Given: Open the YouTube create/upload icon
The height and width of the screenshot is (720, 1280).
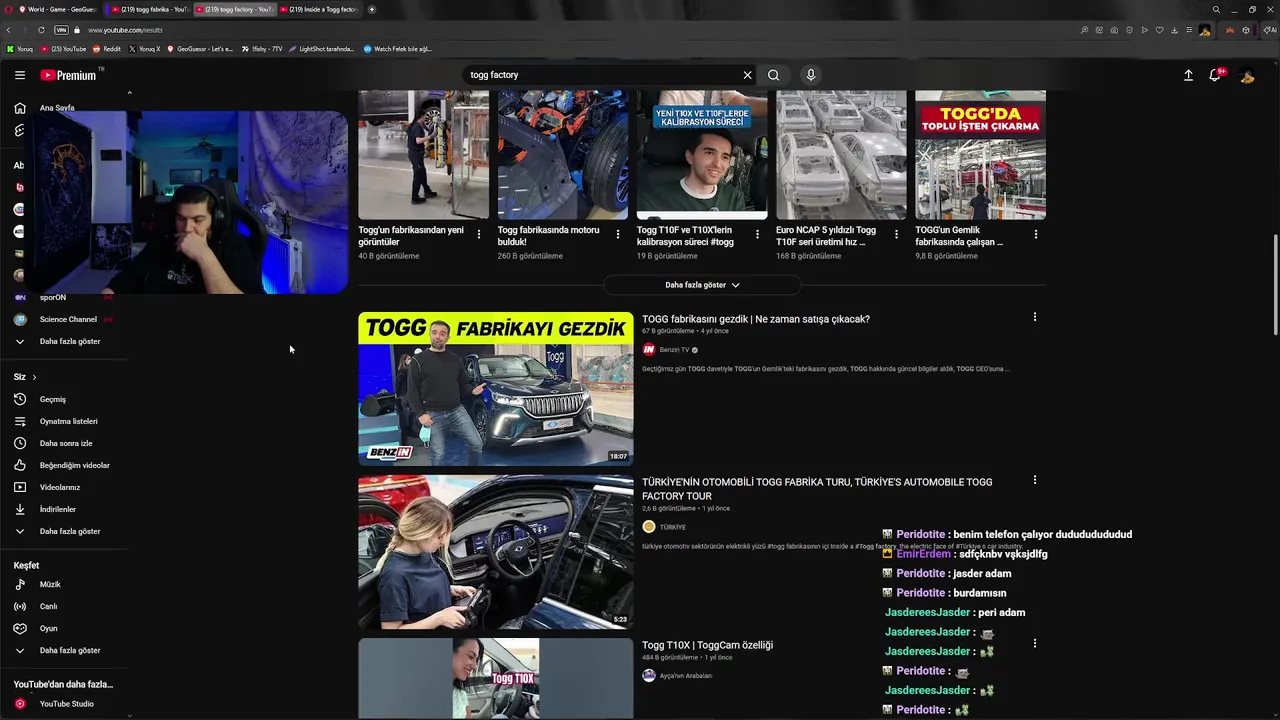Looking at the screenshot, I should (x=1188, y=75).
